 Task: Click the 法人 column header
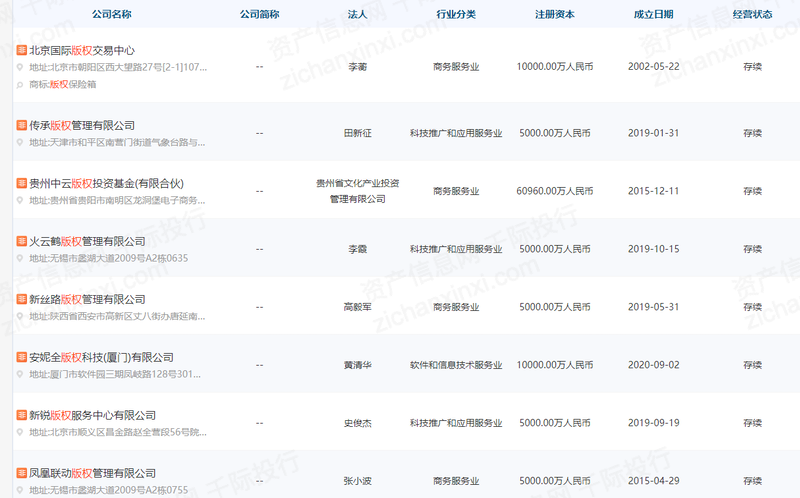357,14
